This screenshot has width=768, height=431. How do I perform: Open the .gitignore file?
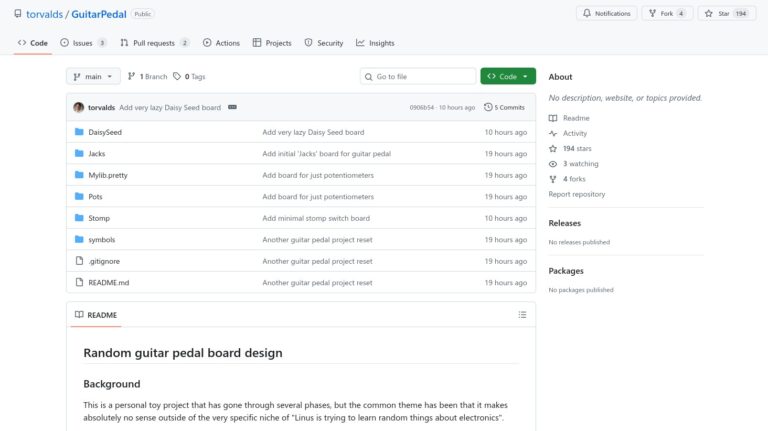[104, 262]
